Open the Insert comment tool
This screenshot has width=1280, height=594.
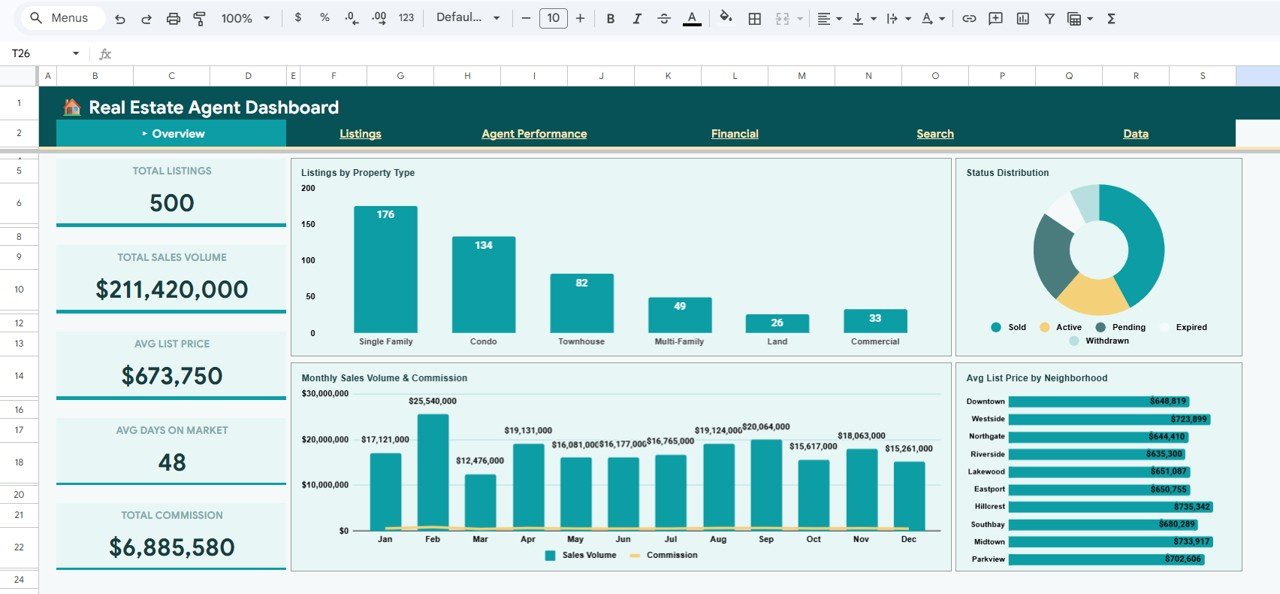pyautogui.click(x=995, y=18)
